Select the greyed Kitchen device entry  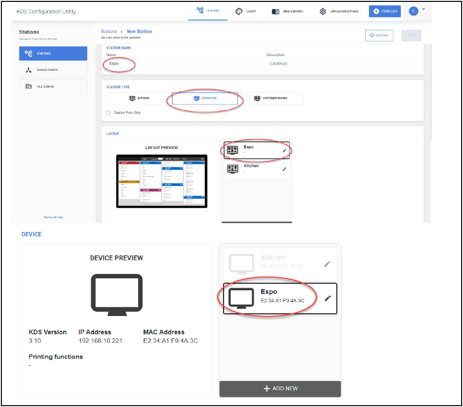[x=280, y=264]
